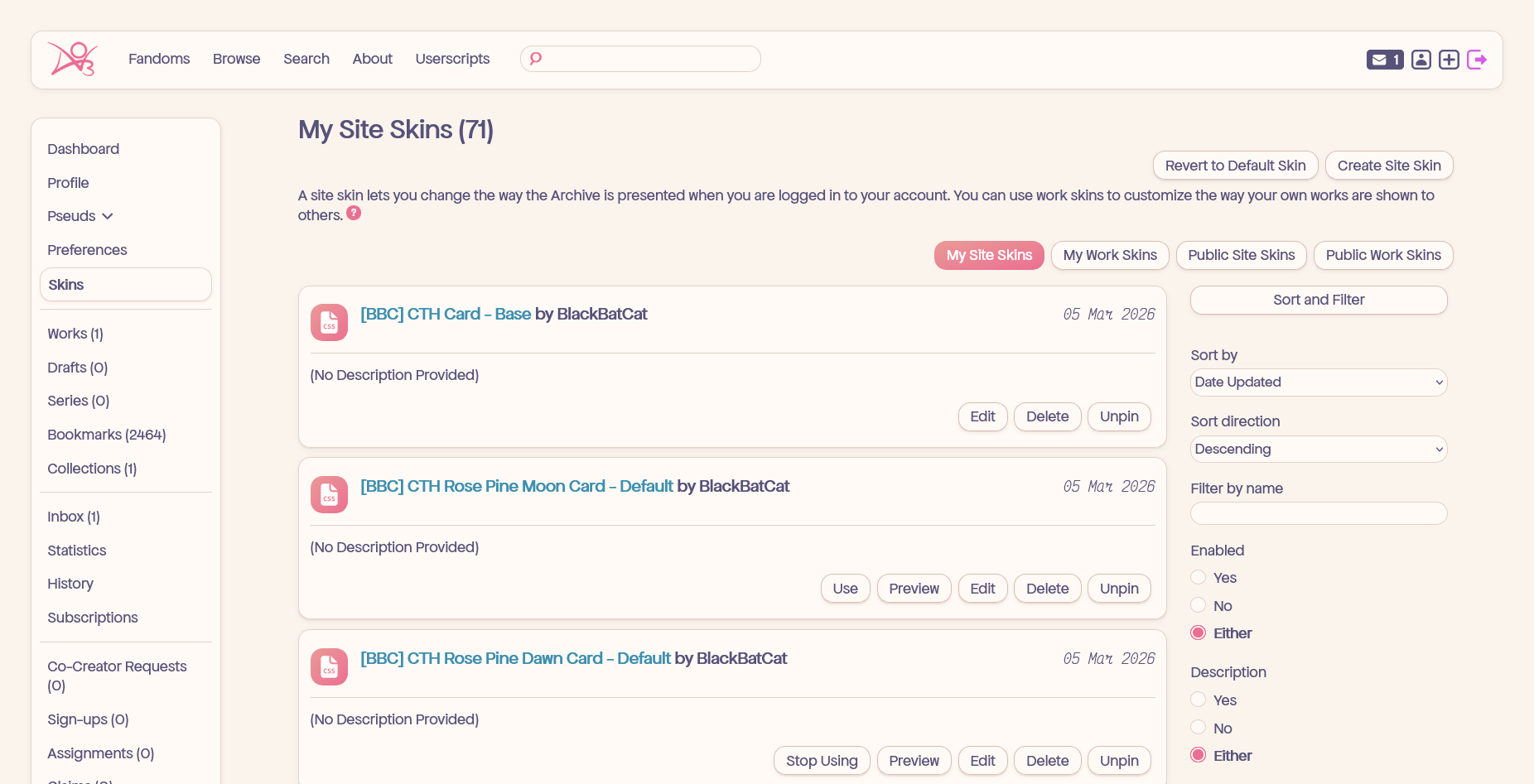1534x784 pixels.
Task: Edit the Rose Pine Dawn Card skin
Action: click(982, 761)
